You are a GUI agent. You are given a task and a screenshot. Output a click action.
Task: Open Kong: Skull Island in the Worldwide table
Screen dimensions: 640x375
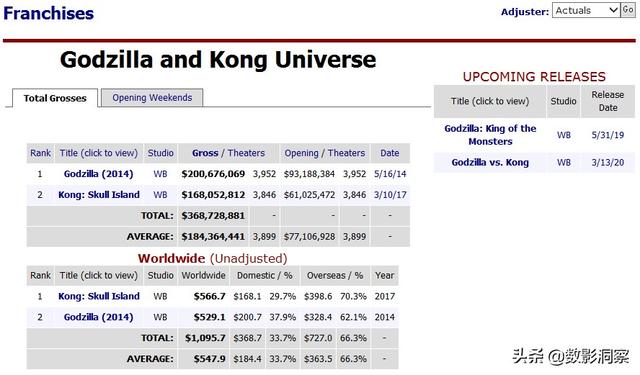(x=99, y=296)
